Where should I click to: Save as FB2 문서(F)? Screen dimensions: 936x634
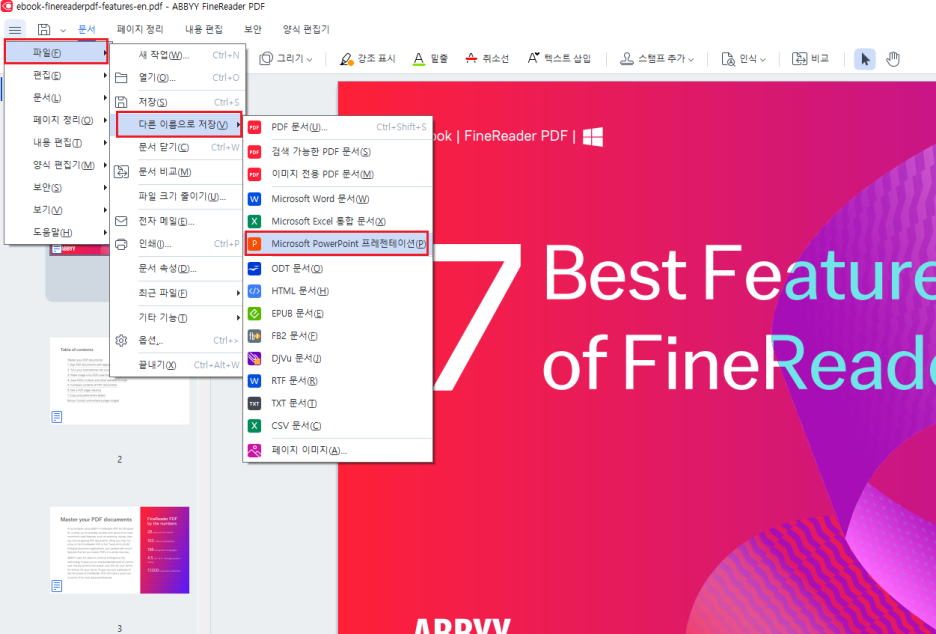pos(338,336)
